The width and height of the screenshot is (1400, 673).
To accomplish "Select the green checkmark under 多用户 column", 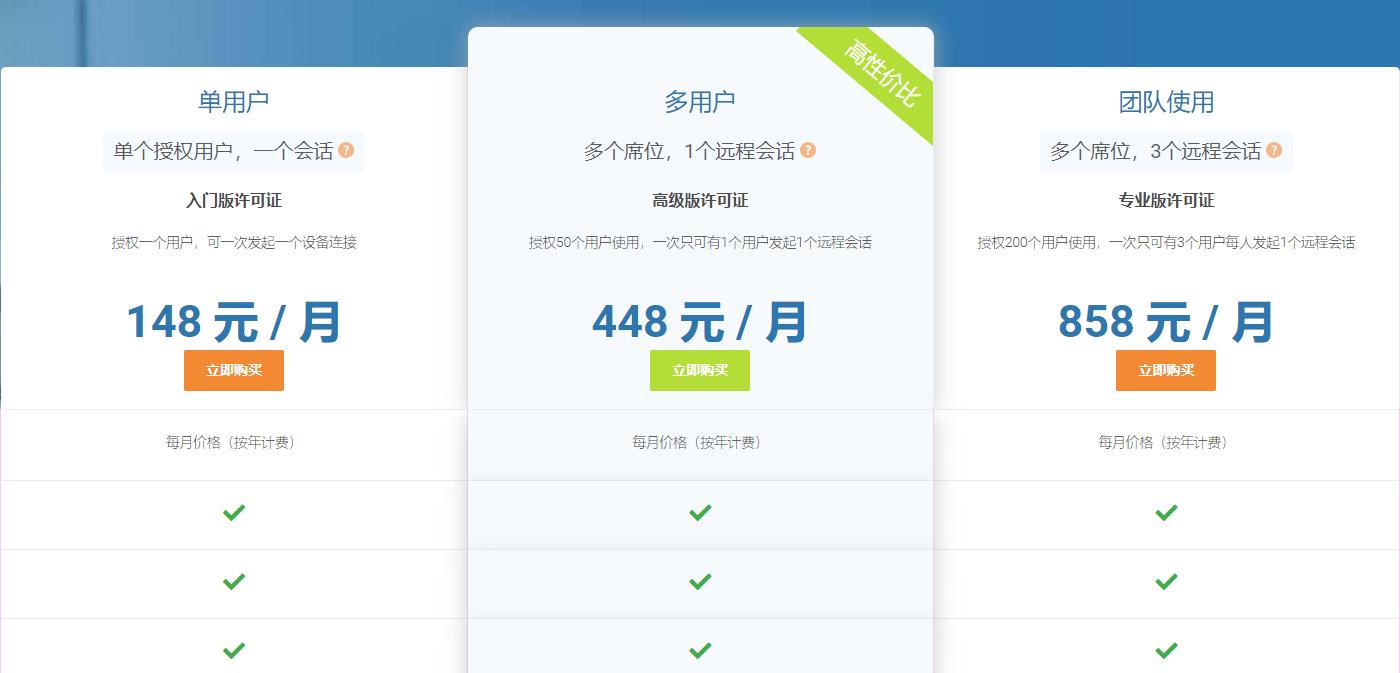I will click(x=700, y=512).
